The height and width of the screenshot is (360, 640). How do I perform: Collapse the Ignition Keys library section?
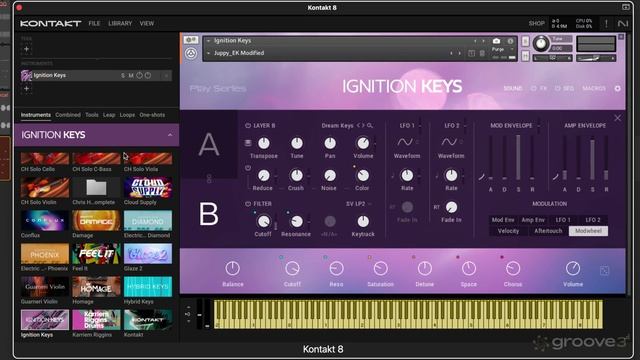coord(170,135)
